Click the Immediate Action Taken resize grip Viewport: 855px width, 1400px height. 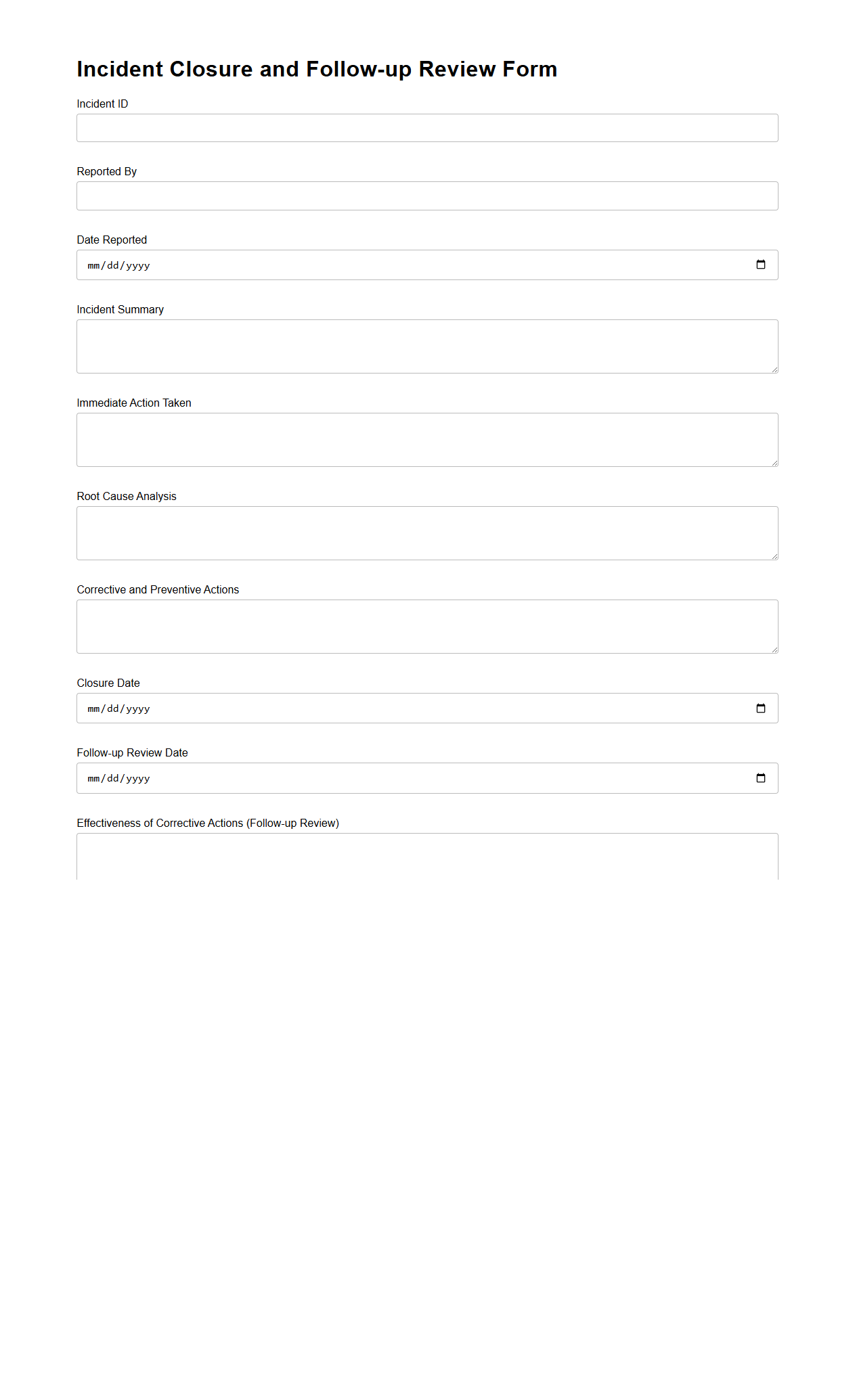tap(774, 463)
